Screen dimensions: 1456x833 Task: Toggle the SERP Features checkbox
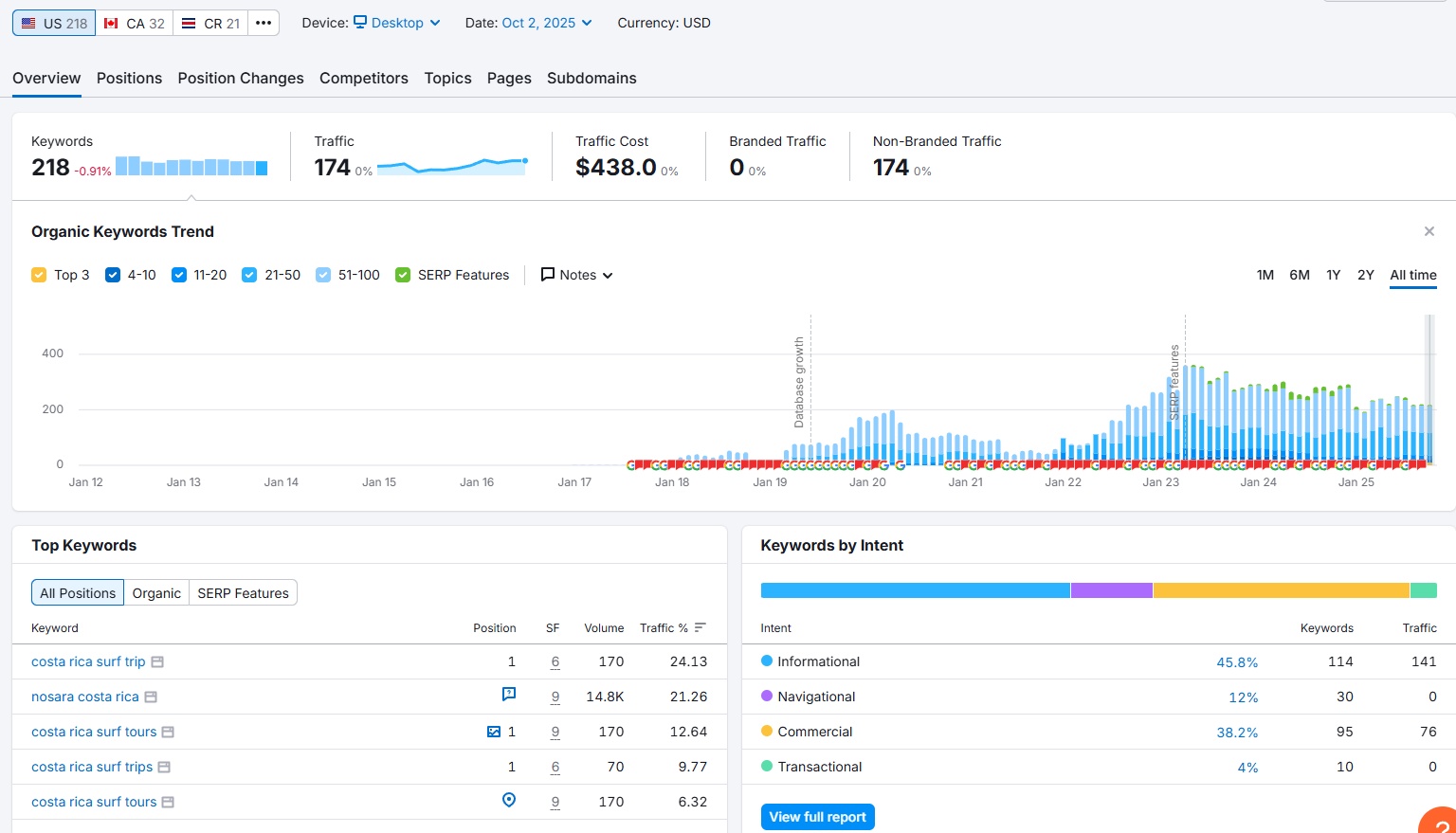pyautogui.click(x=403, y=275)
